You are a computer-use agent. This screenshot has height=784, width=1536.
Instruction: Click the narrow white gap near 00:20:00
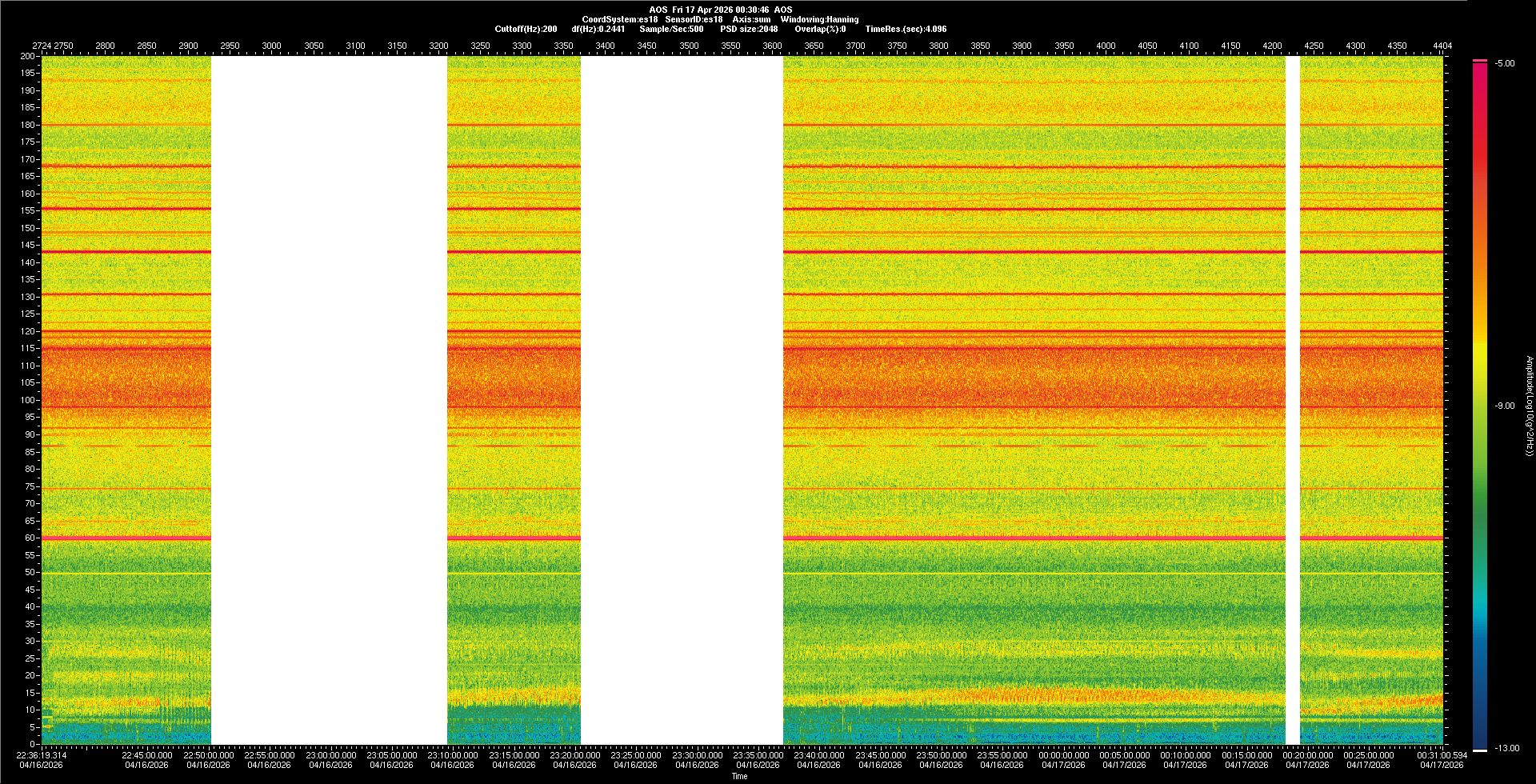1292,400
